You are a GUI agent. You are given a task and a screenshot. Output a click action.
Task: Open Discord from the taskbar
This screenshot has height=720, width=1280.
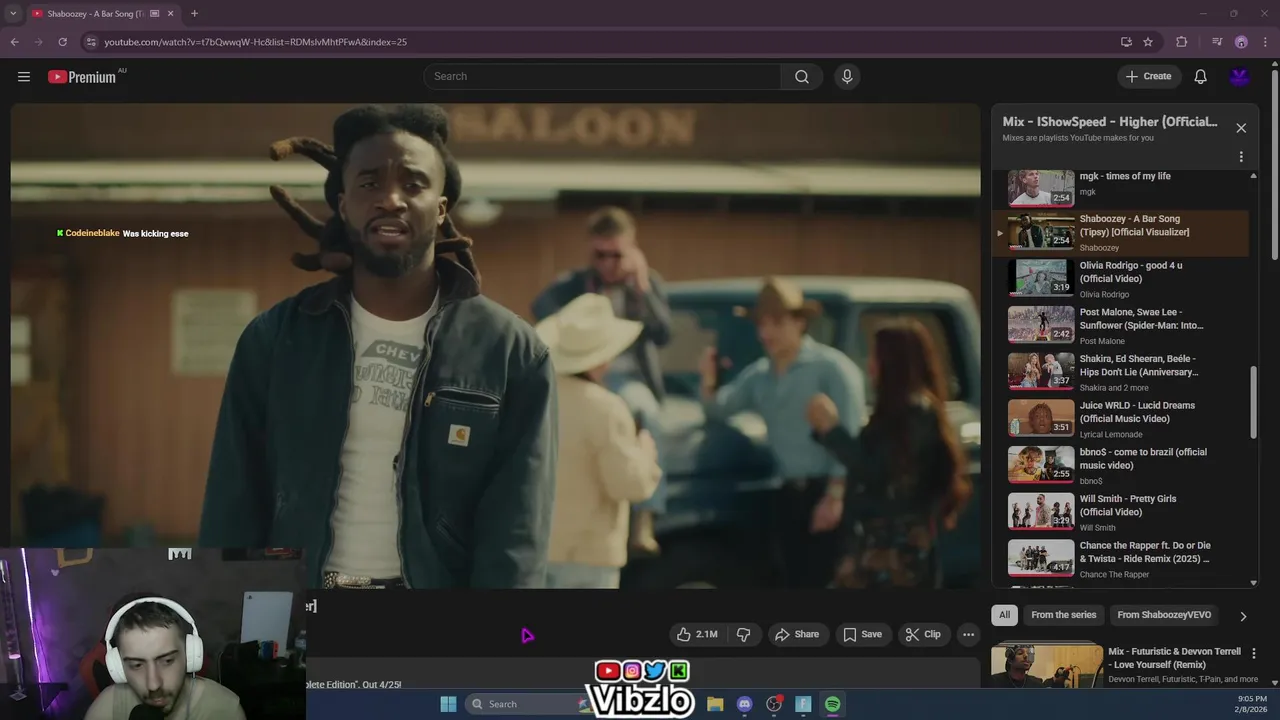(x=744, y=704)
